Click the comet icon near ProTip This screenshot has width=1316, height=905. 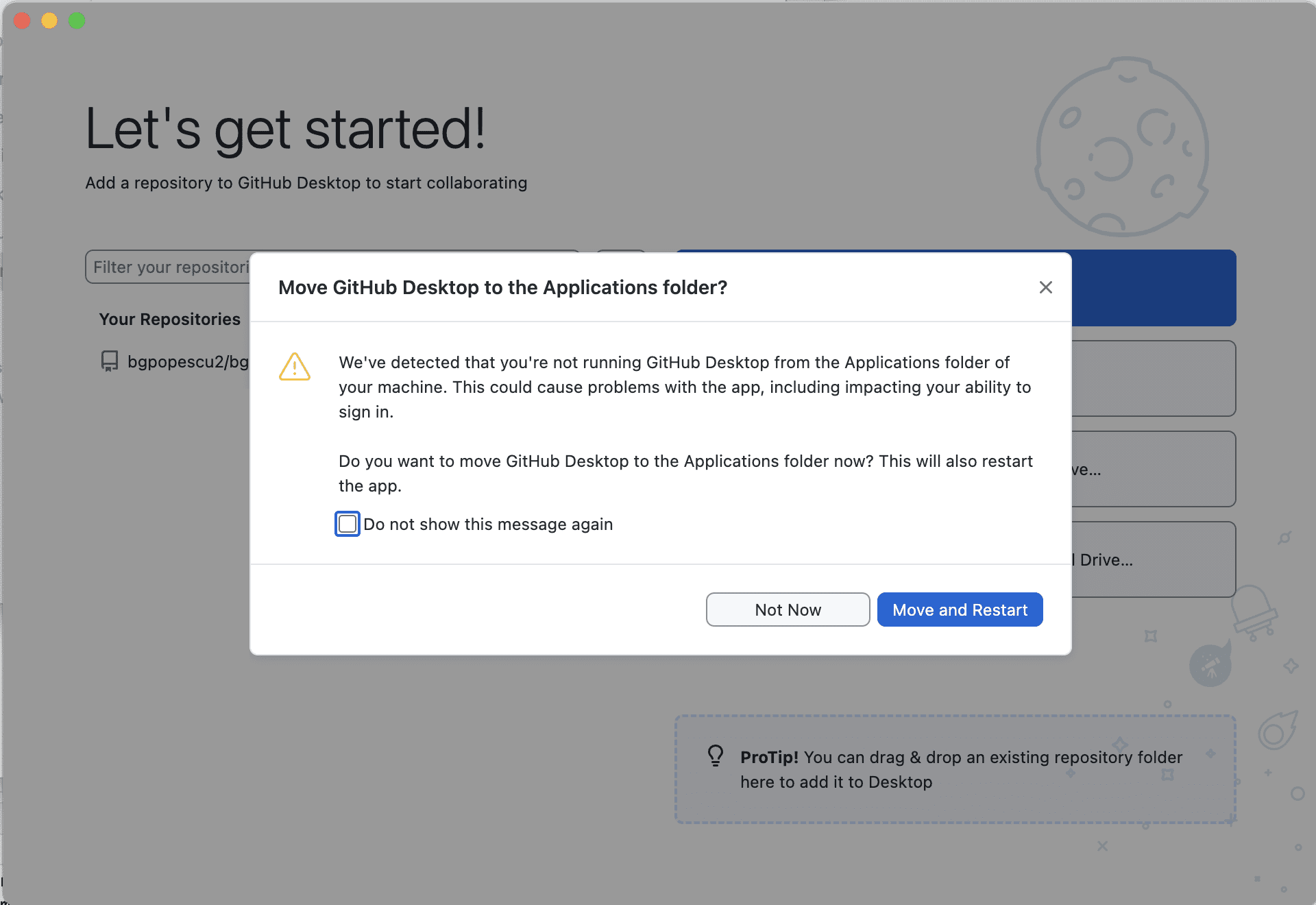pyautogui.click(x=1277, y=731)
